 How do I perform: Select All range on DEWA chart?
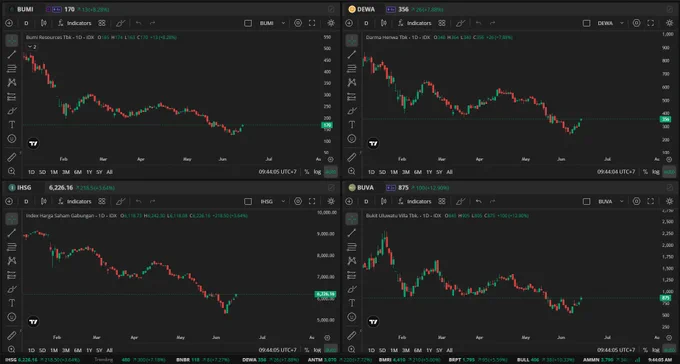449,172
